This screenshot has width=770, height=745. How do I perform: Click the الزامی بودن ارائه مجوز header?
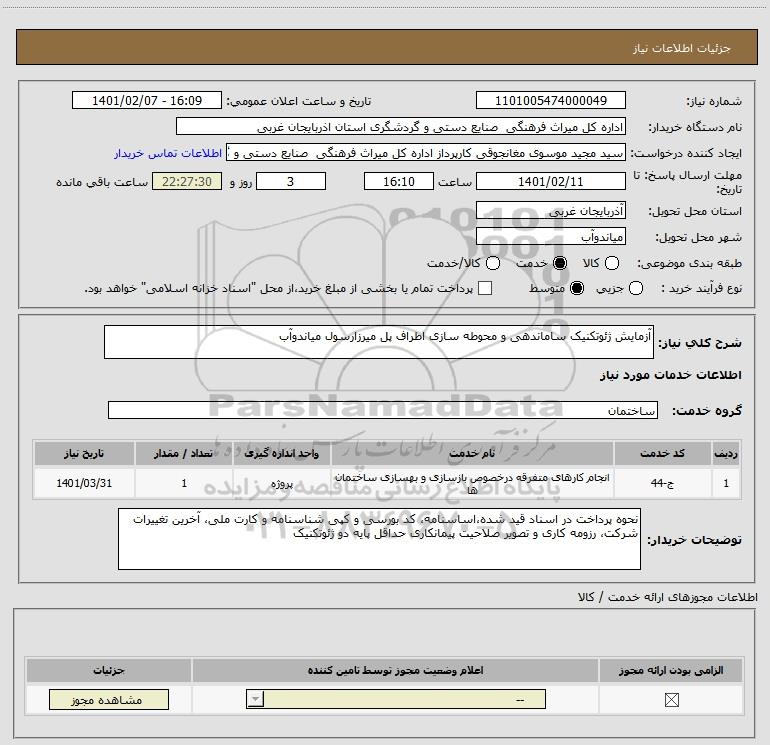click(671, 670)
